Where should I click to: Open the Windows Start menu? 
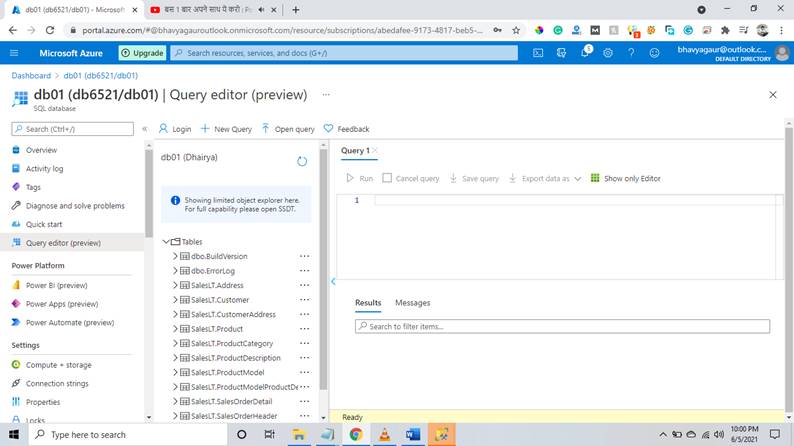[14, 434]
